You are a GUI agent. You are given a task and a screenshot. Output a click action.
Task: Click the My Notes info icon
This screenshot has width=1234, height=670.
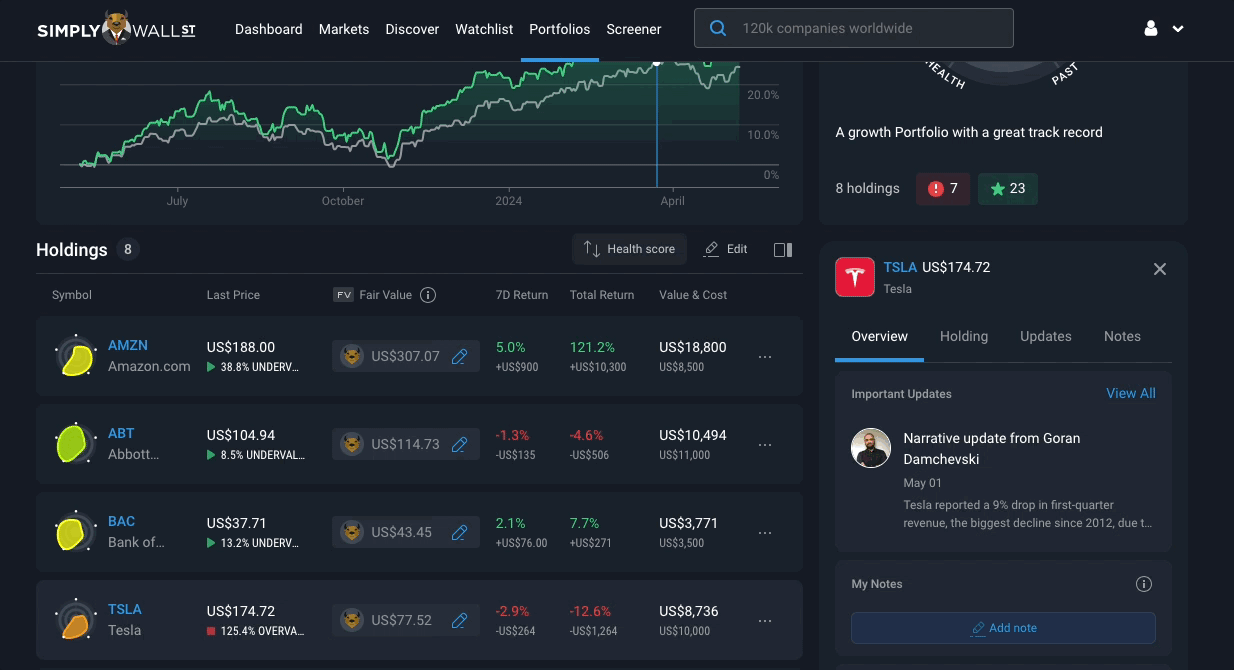tap(1144, 584)
